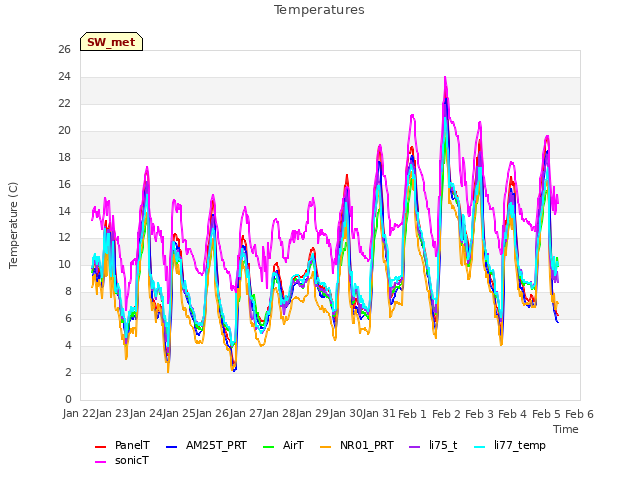Click the purple li75_t legend color marker
This screenshot has width=640, height=480.
(x=415, y=447)
